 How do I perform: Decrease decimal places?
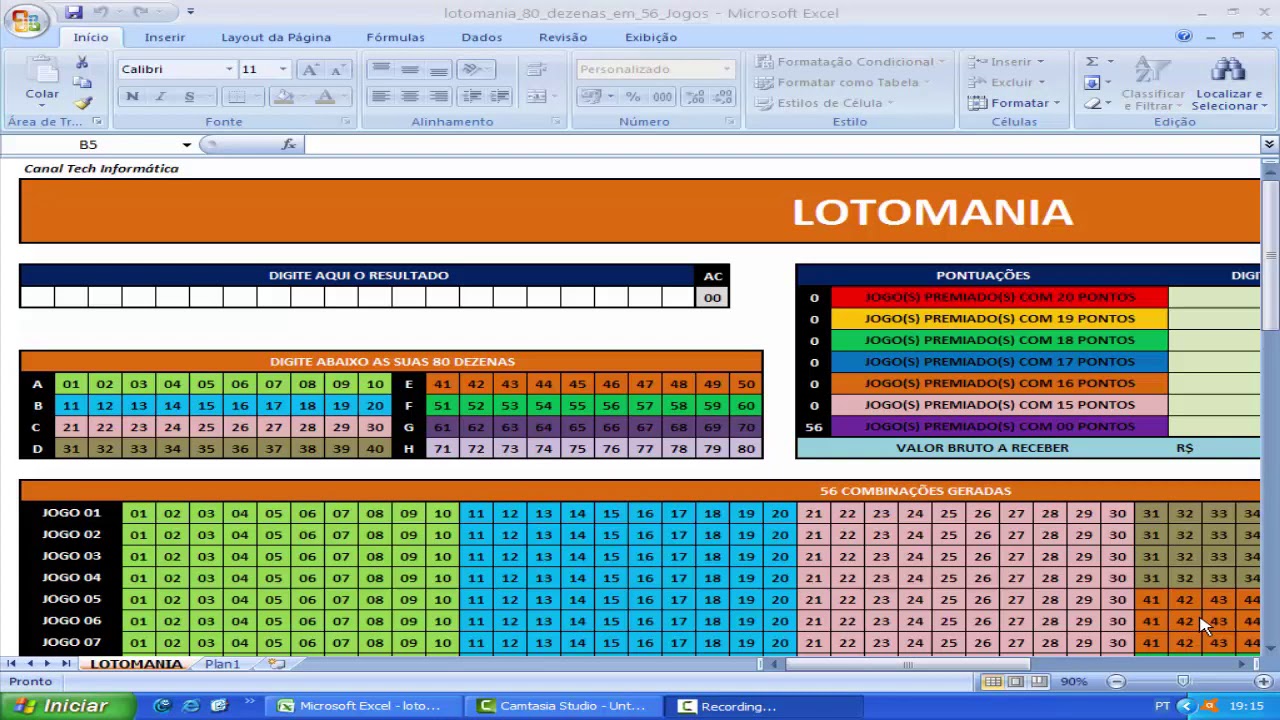(x=723, y=97)
